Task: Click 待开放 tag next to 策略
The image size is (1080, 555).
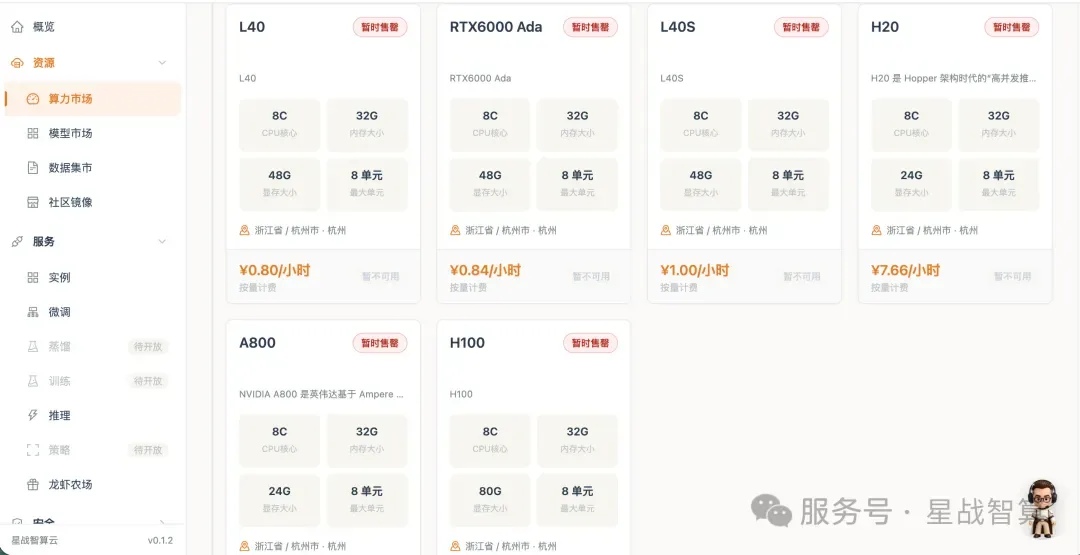Action: click(x=148, y=450)
